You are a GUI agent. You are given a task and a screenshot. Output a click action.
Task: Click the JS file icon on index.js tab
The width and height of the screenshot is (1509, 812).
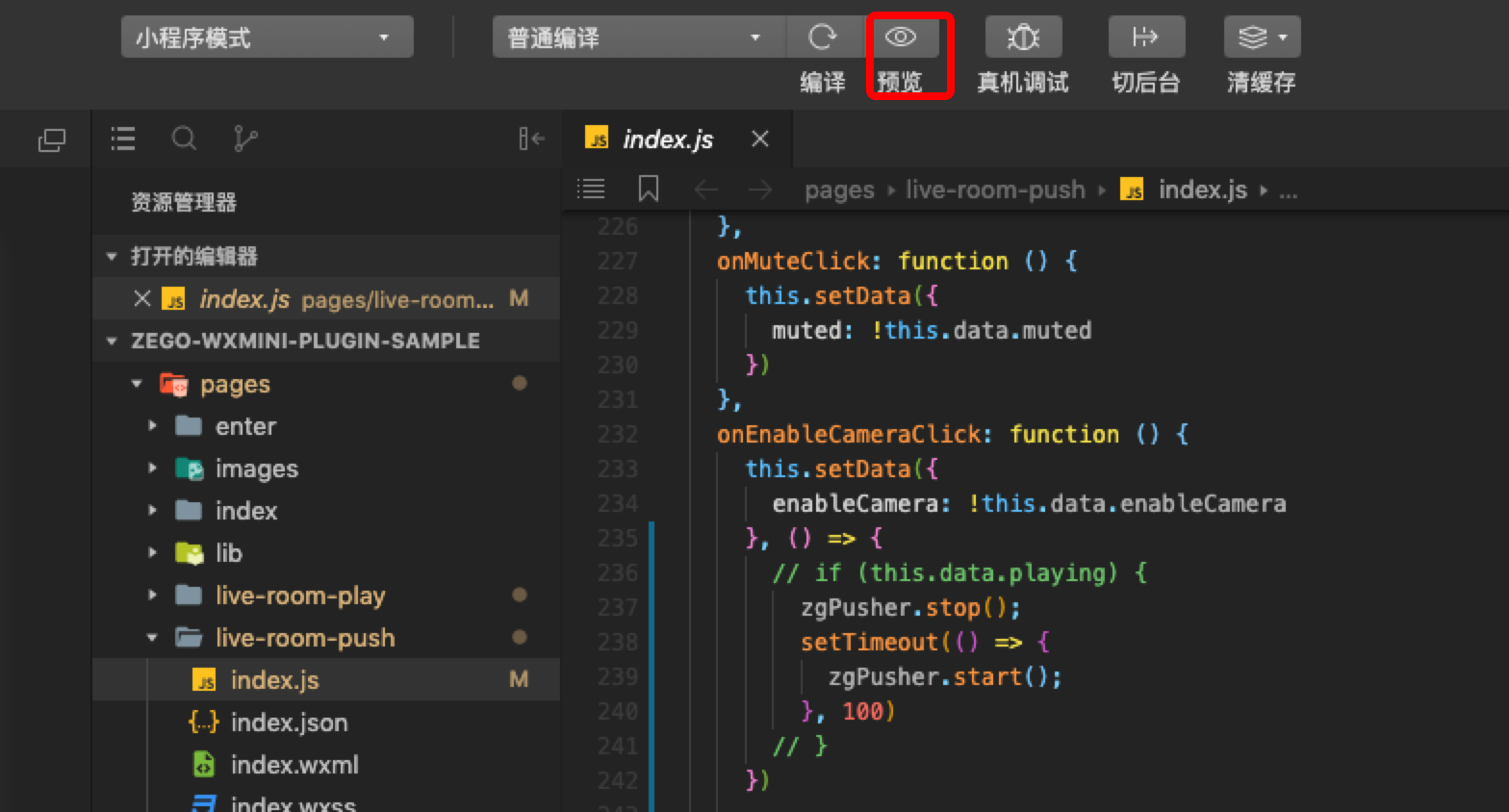pos(597,139)
